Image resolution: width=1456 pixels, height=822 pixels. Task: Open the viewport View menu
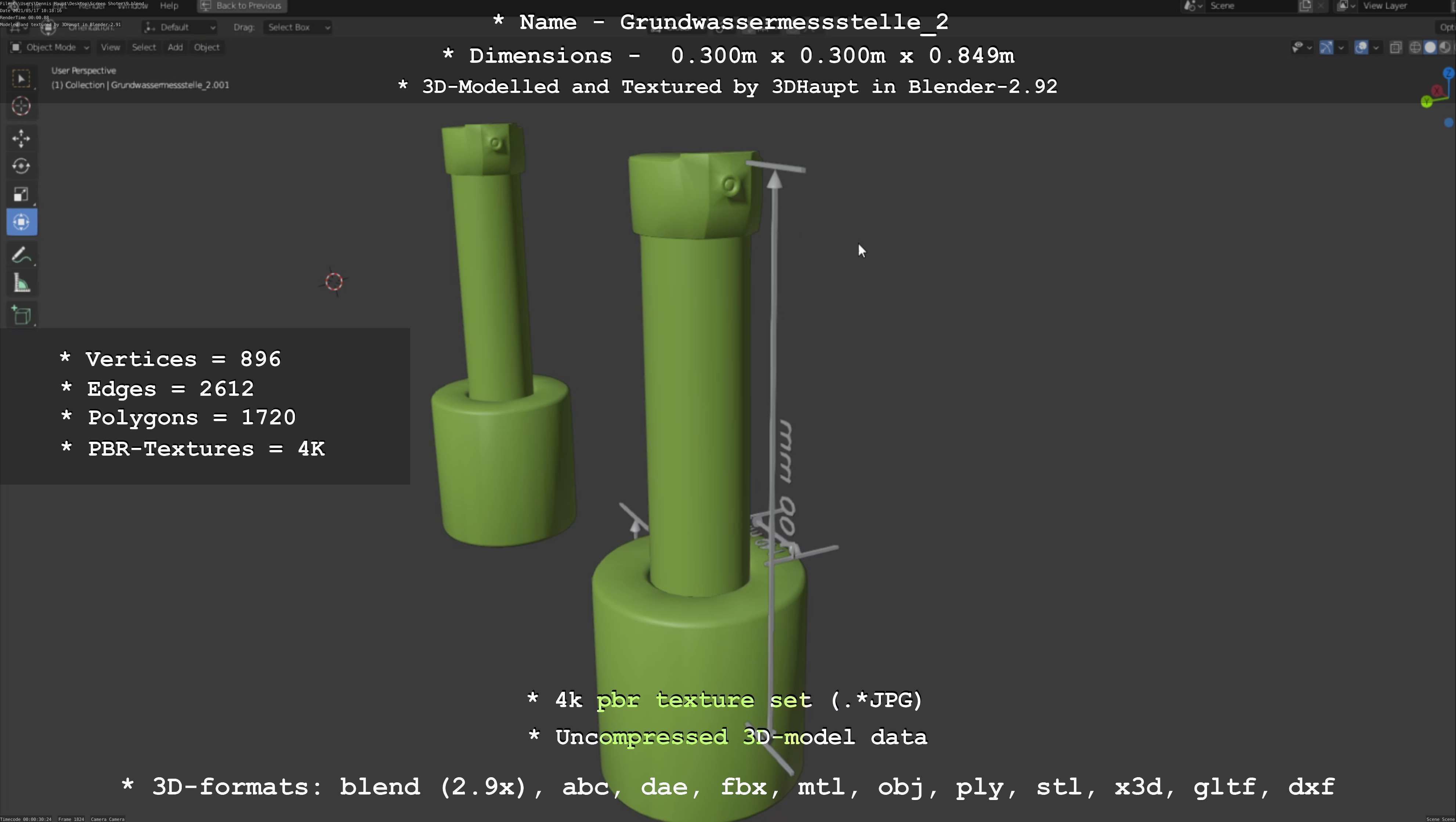coord(110,47)
